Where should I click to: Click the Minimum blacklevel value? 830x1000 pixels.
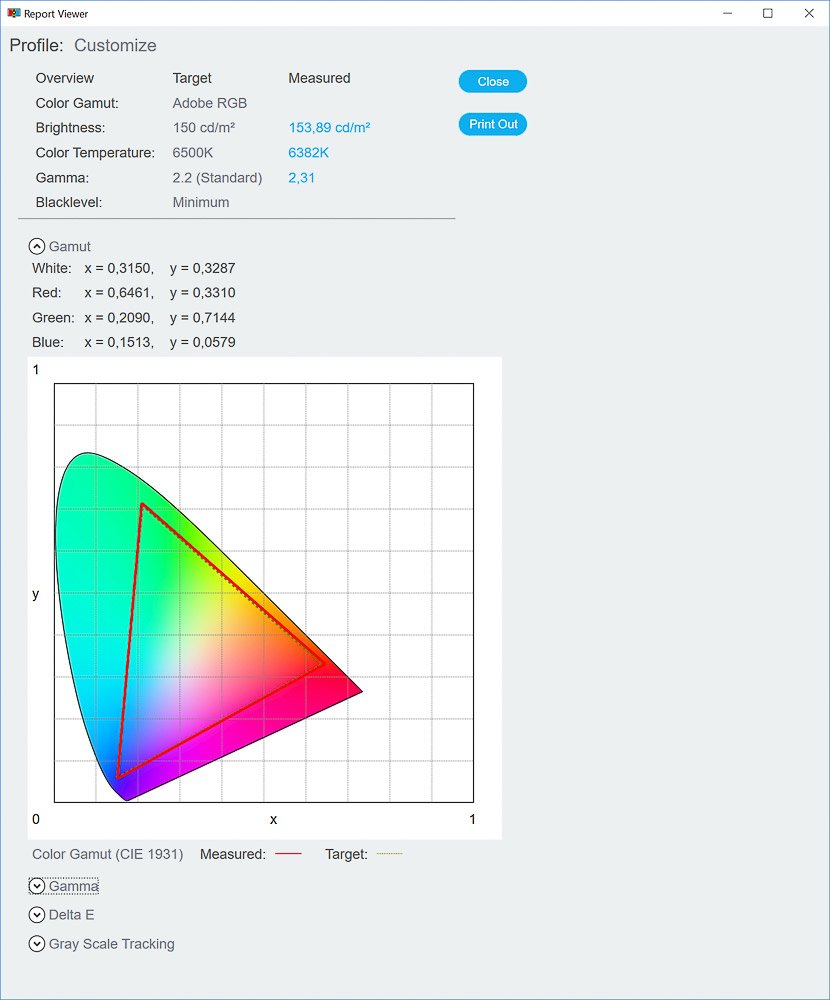coord(200,202)
